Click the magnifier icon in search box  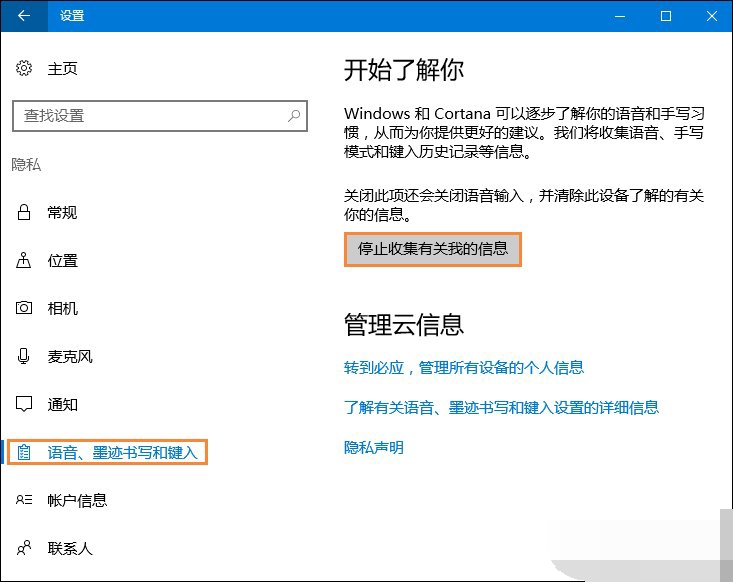[x=294, y=116]
